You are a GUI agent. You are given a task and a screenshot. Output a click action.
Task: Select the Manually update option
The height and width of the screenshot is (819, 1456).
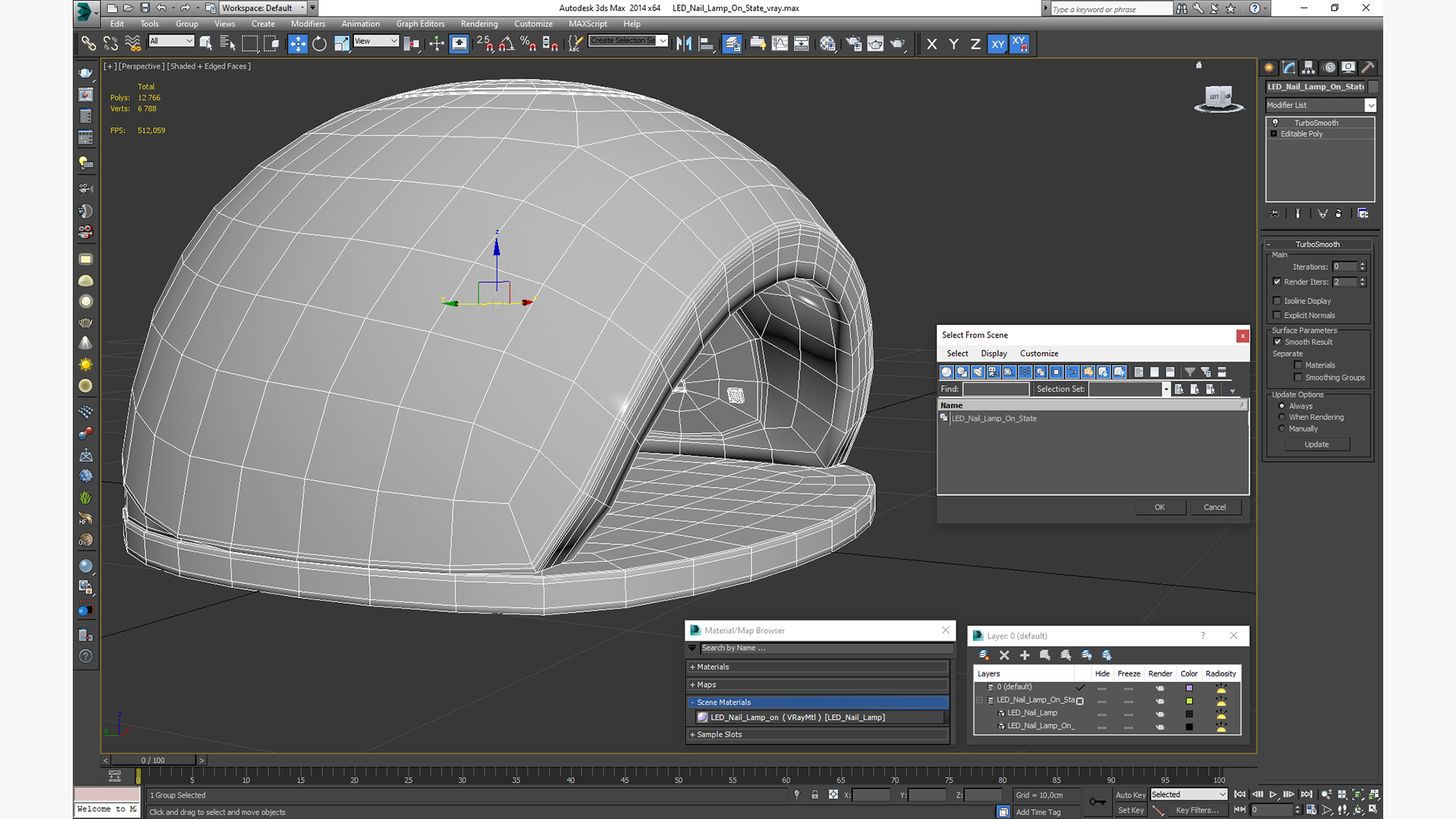1282,428
